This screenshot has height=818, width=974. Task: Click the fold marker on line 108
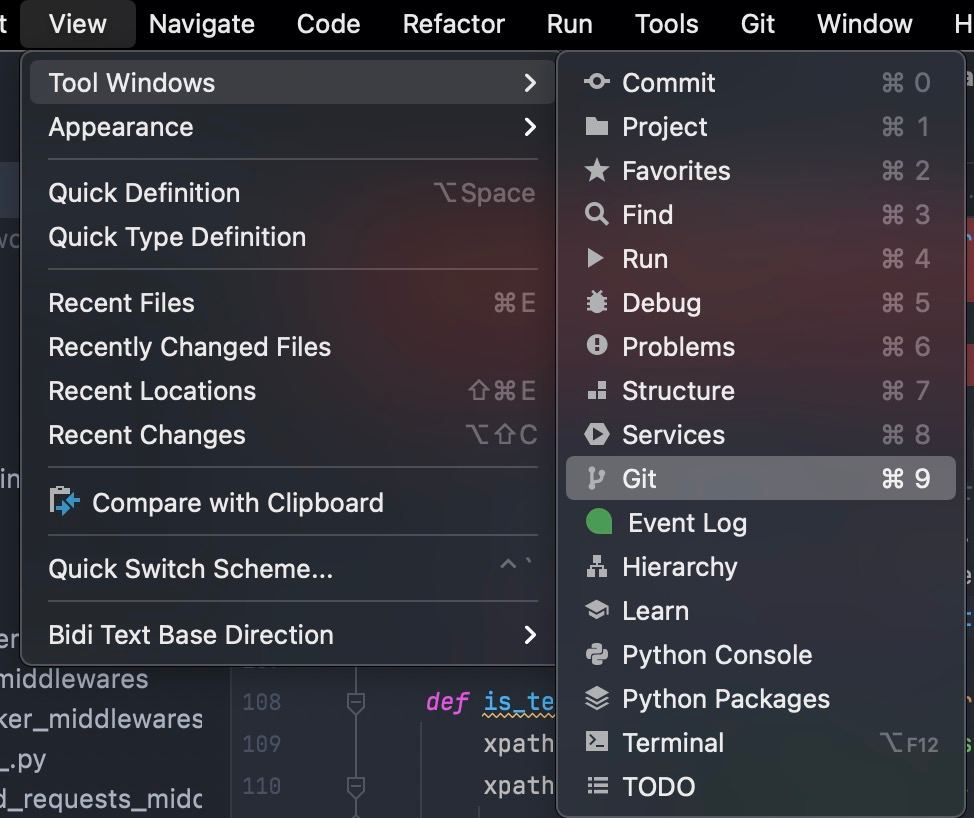coord(355,704)
